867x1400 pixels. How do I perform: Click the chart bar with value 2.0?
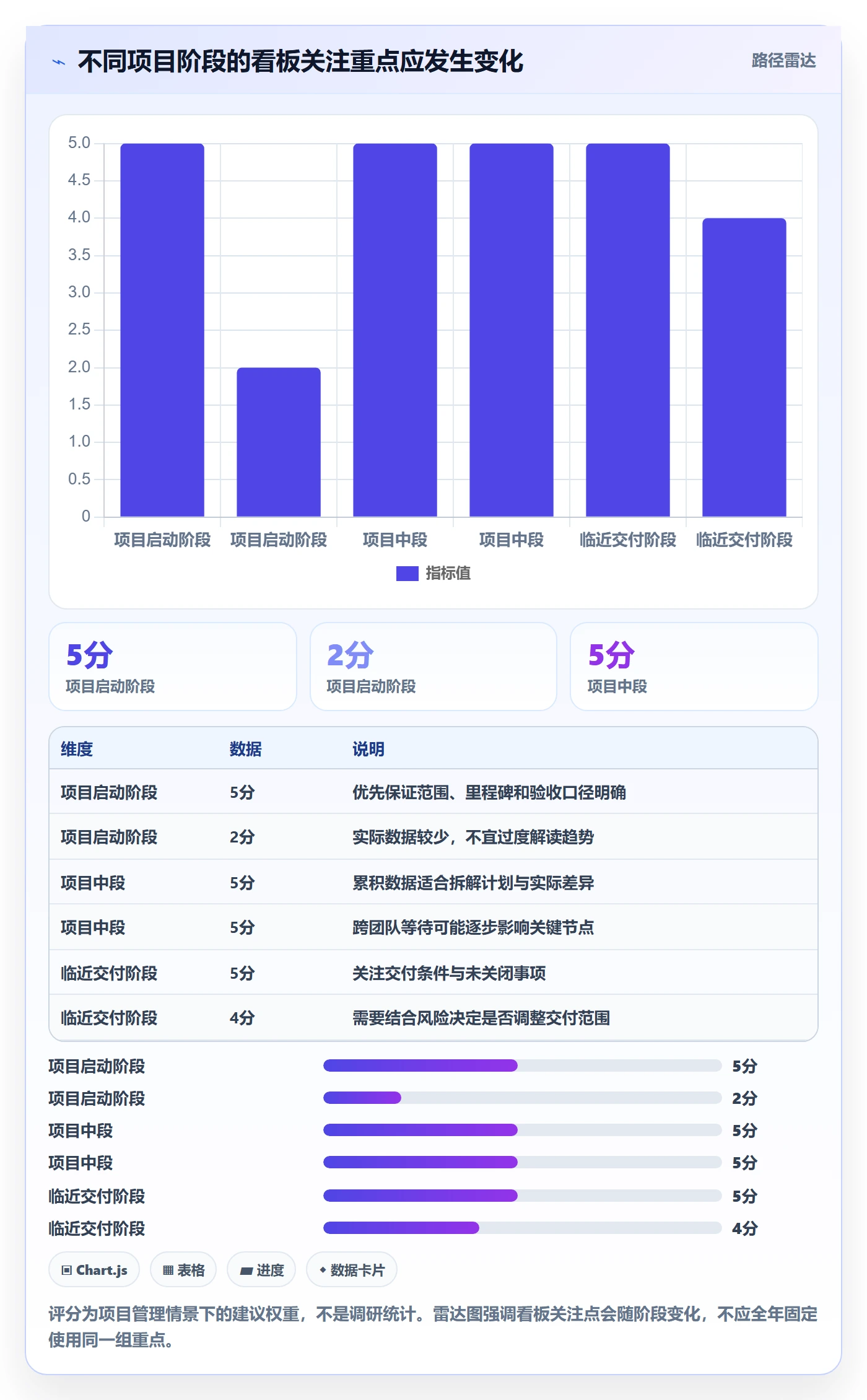tap(279, 442)
